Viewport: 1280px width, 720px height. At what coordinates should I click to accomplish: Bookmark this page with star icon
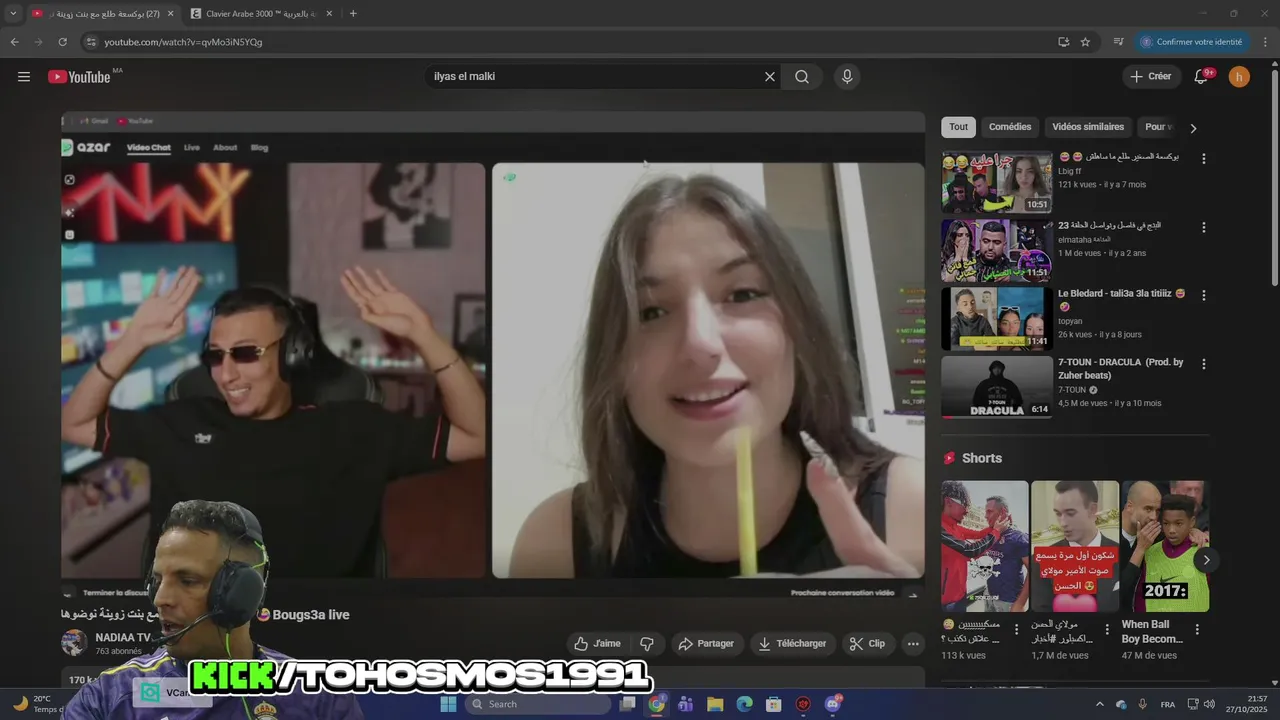click(1085, 42)
